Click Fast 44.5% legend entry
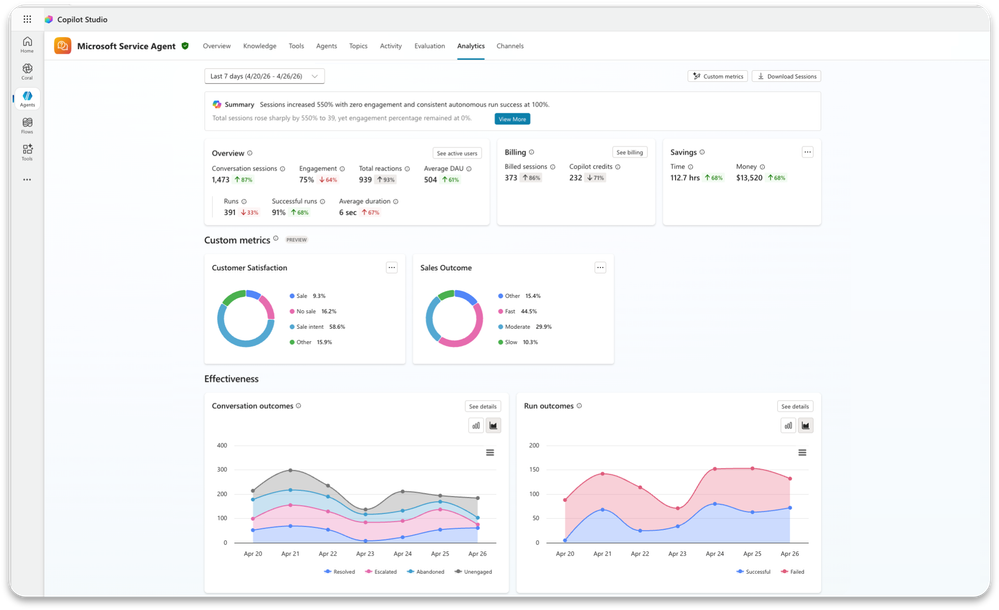The height and width of the screenshot is (610, 999). click(x=517, y=312)
